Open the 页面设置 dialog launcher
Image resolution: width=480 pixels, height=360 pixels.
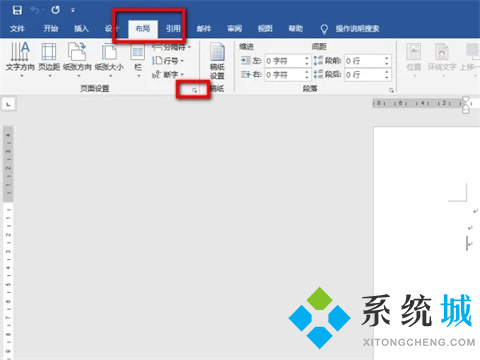195,90
